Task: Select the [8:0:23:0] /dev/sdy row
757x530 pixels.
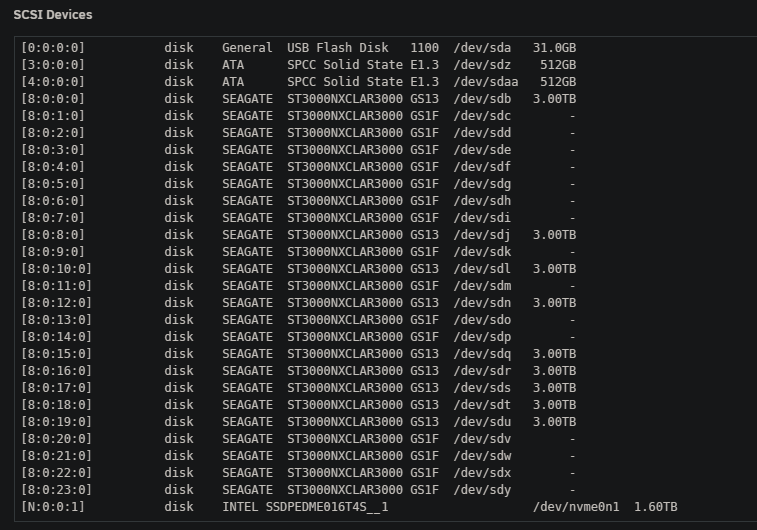Action: point(298,490)
